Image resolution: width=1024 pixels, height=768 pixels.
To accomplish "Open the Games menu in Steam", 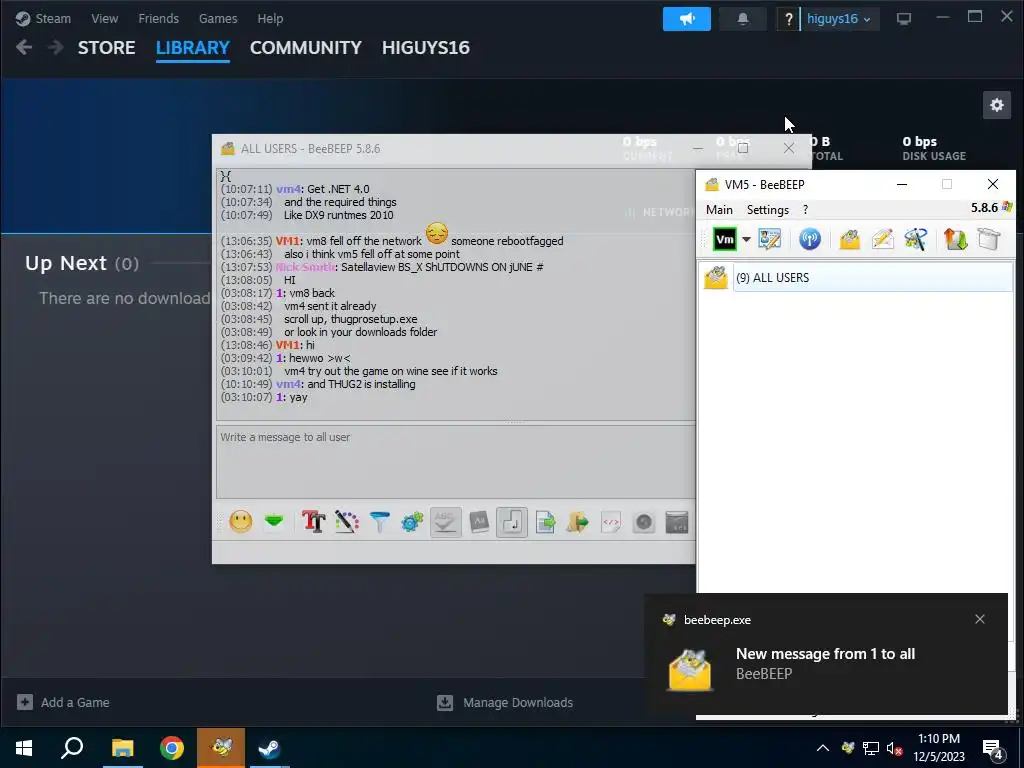I will 218,18.
